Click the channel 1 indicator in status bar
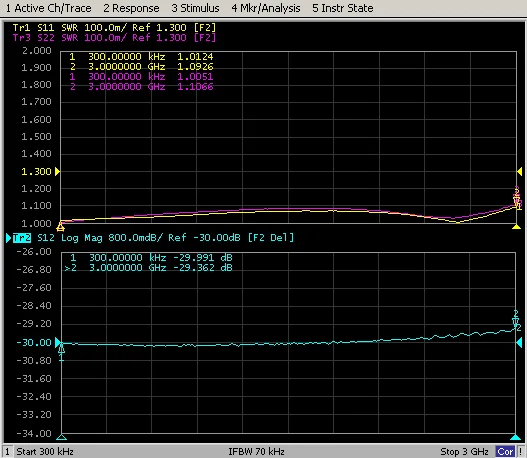 [x=7, y=452]
